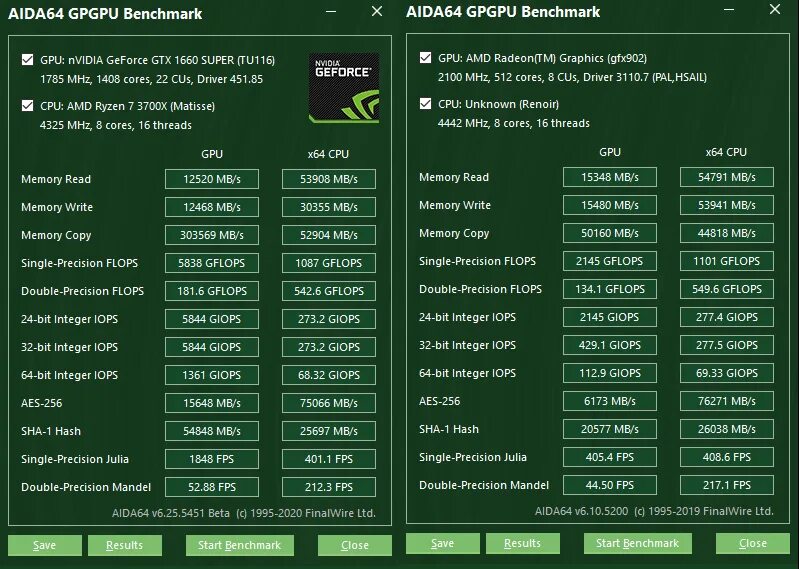Select 69.33 GIOPS 64-bit integer value
Viewport: 799px width, 569px height.
click(x=727, y=373)
